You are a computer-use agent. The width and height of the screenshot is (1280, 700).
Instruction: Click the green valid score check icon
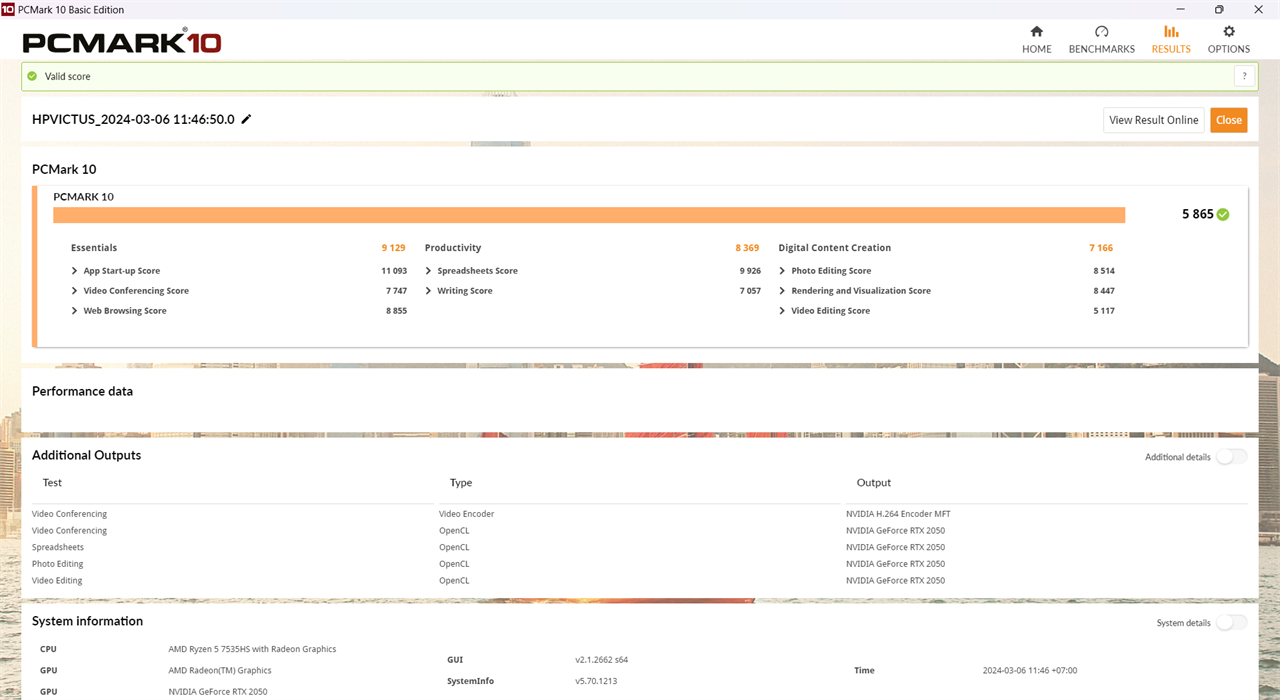[x=32, y=76]
